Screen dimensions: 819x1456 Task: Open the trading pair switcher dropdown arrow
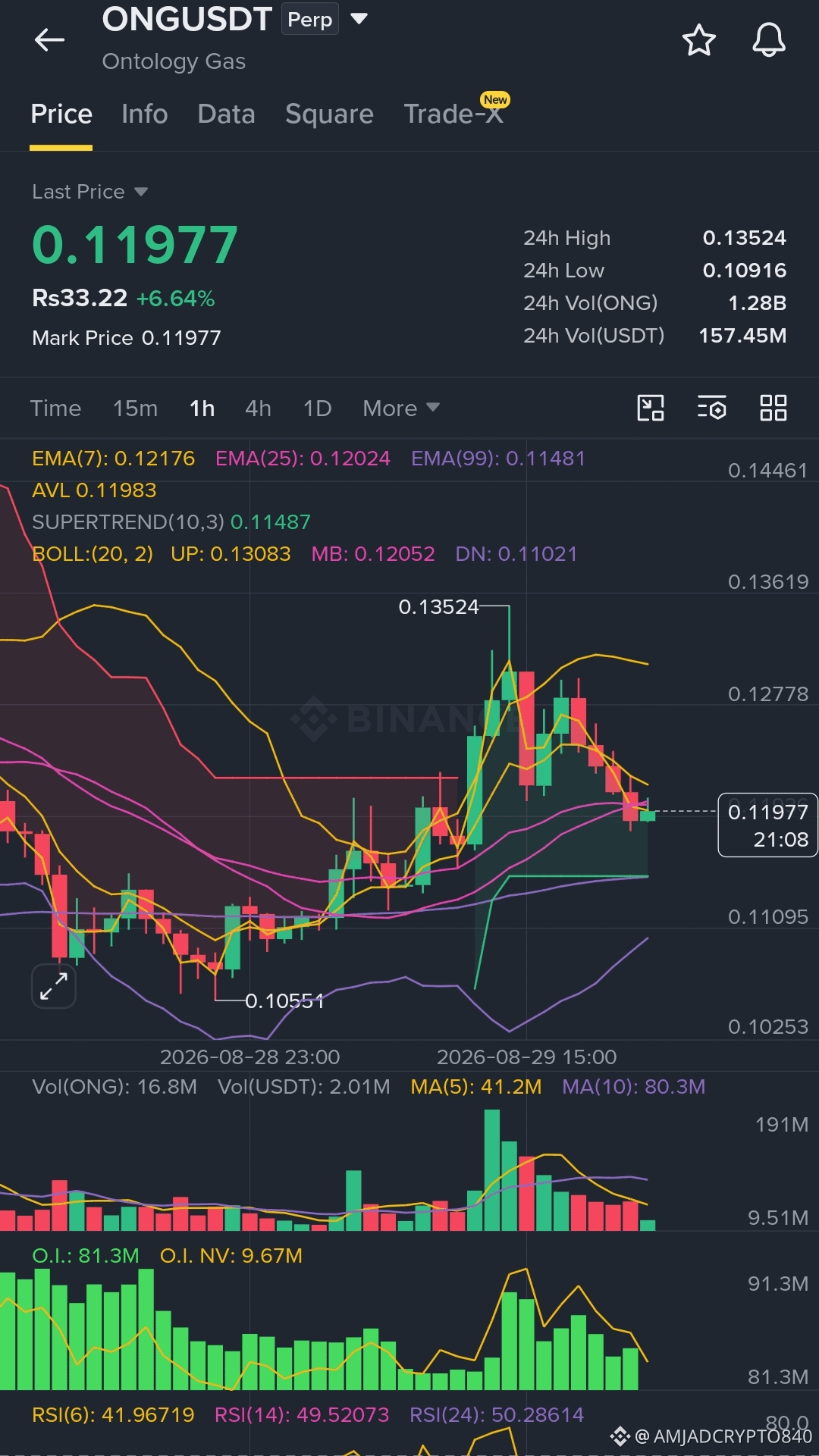click(359, 19)
